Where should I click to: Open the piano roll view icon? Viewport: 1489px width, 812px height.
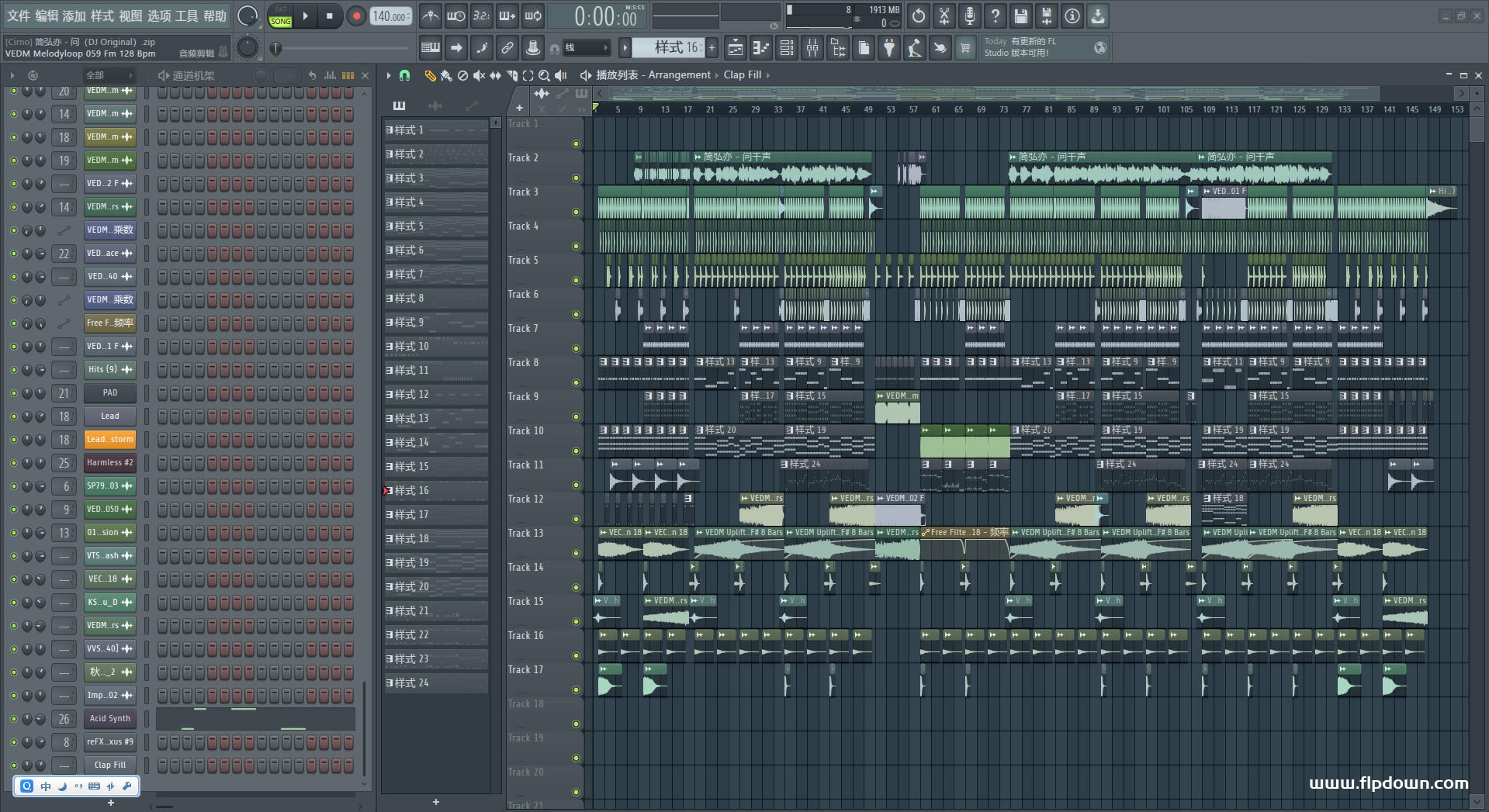click(760, 48)
